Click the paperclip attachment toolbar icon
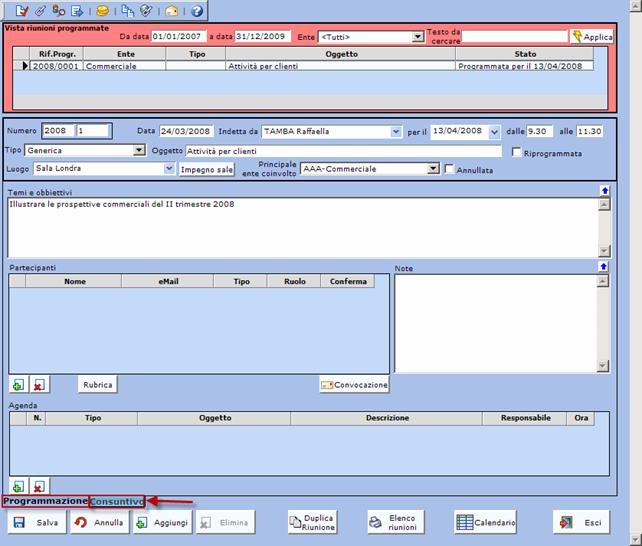The width and height of the screenshot is (642, 546). (x=40, y=11)
